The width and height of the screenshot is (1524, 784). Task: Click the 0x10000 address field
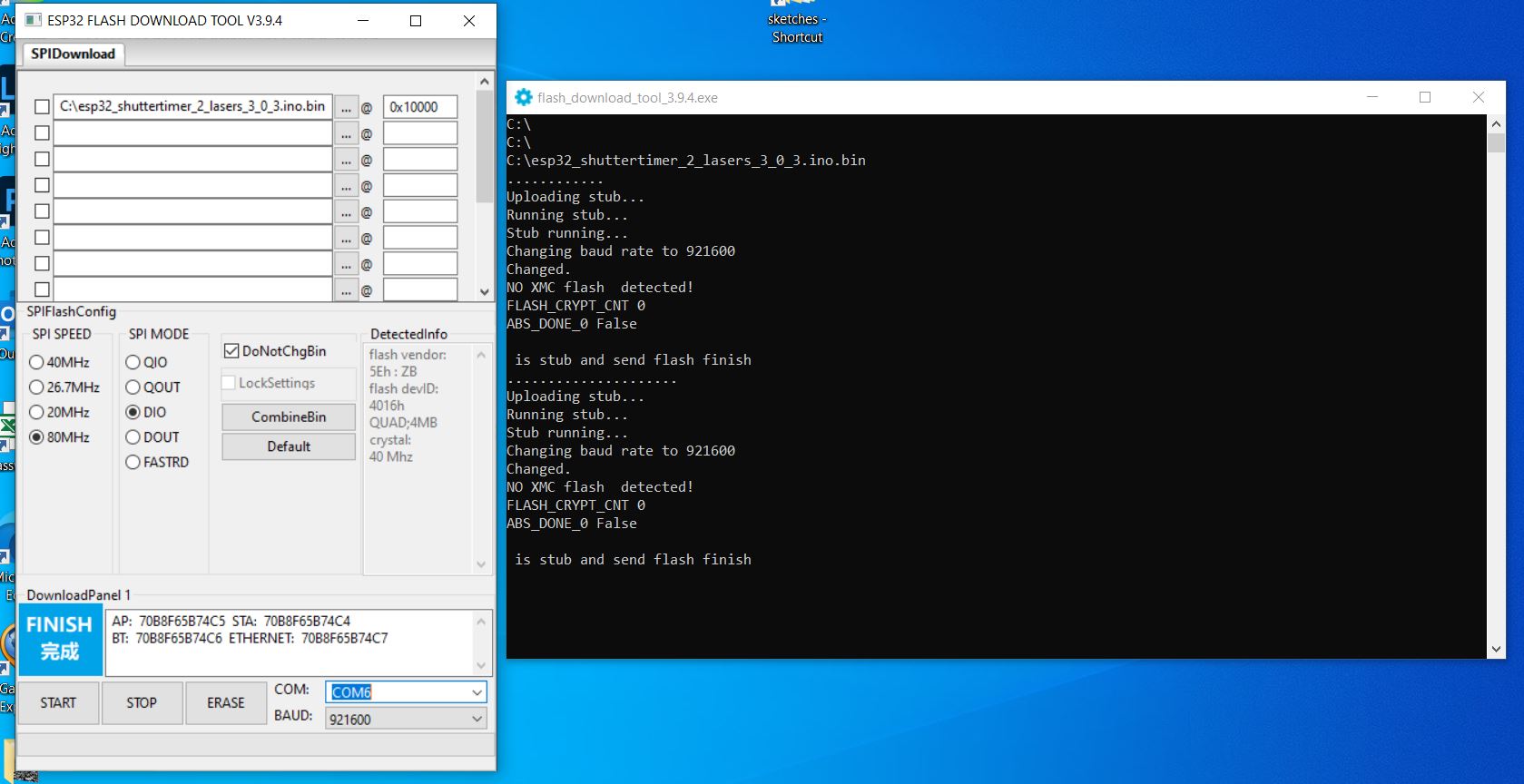(x=419, y=107)
